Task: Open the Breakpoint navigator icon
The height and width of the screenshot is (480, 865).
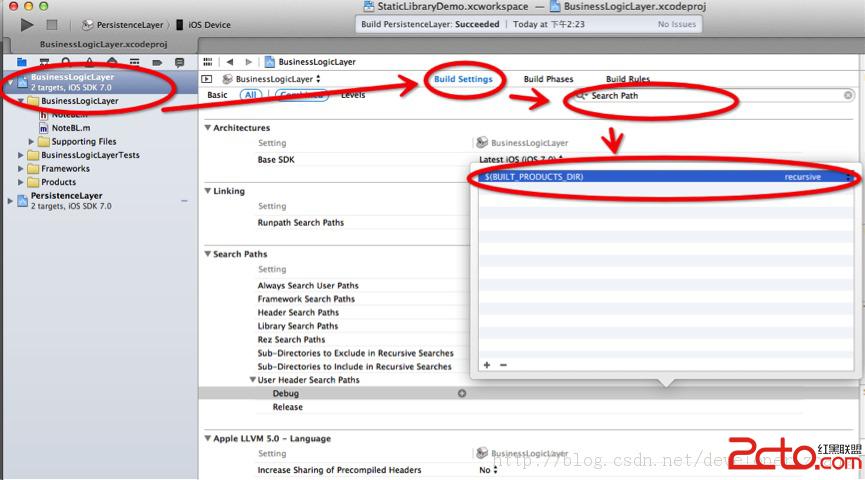Action: pos(157,62)
